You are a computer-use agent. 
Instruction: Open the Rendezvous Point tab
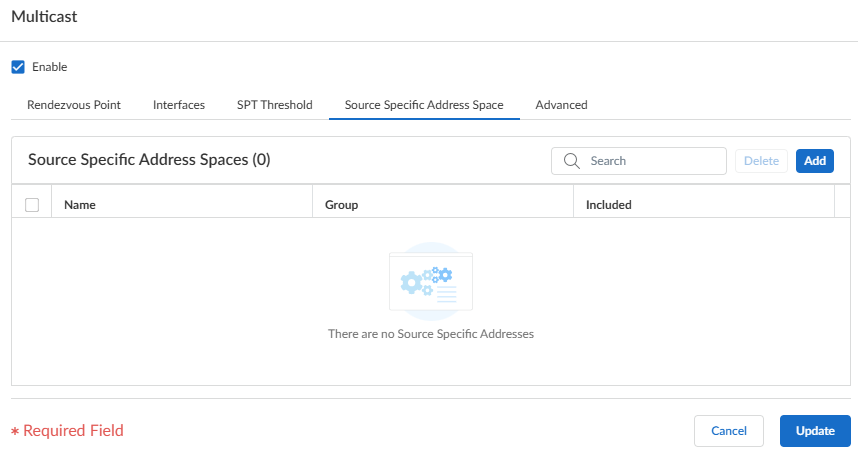74,105
